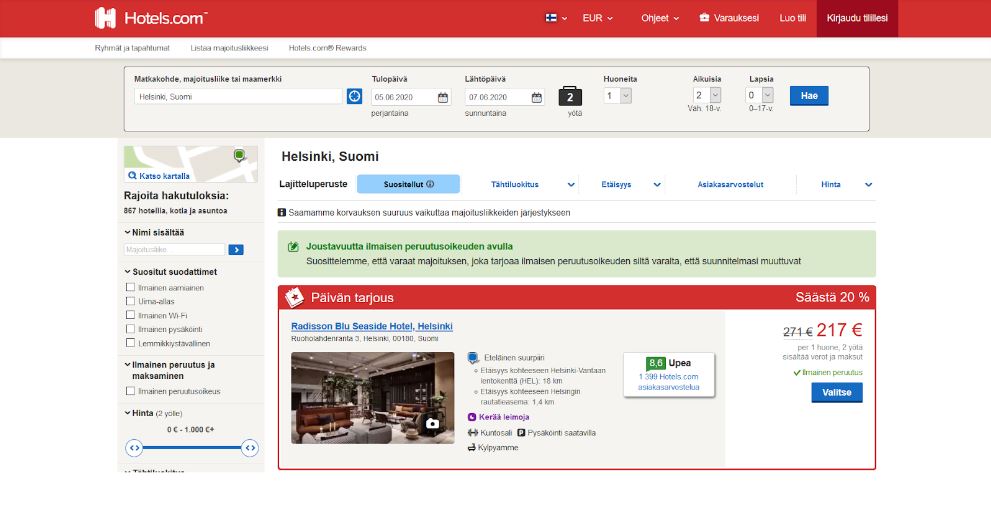Click the Hae search button
The height and width of the screenshot is (513, 991).
point(809,96)
